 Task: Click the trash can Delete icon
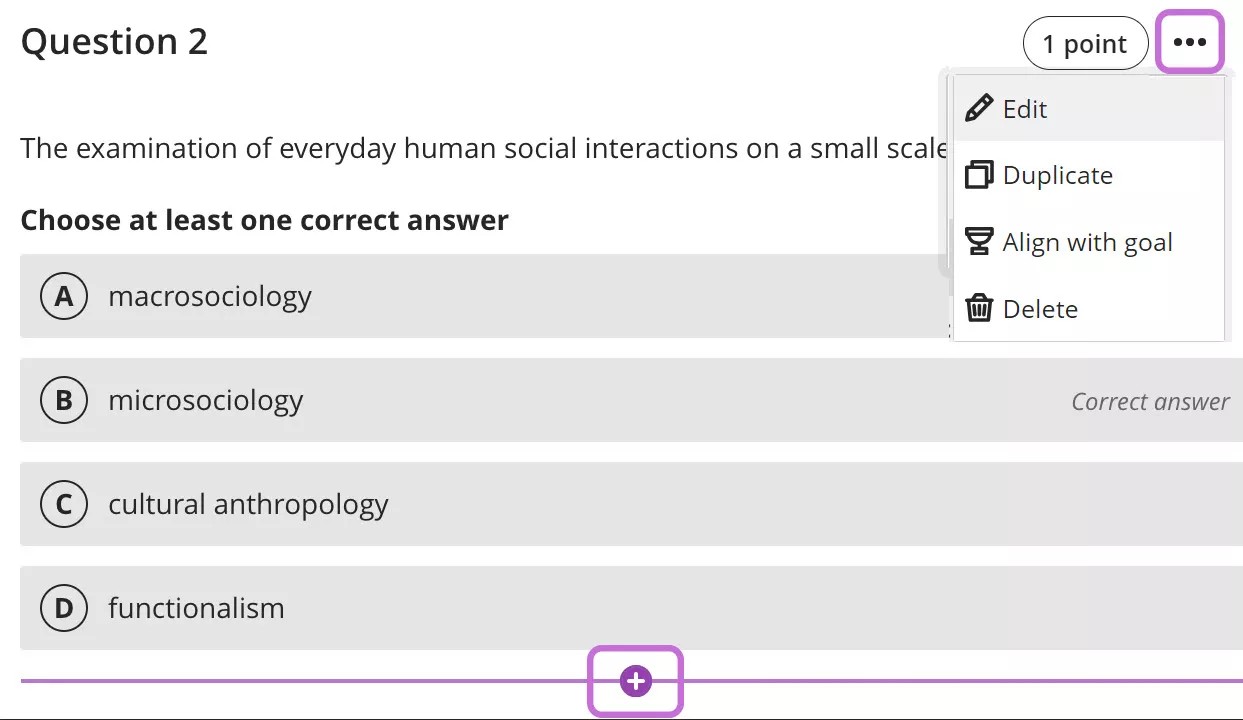click(978, 308)
